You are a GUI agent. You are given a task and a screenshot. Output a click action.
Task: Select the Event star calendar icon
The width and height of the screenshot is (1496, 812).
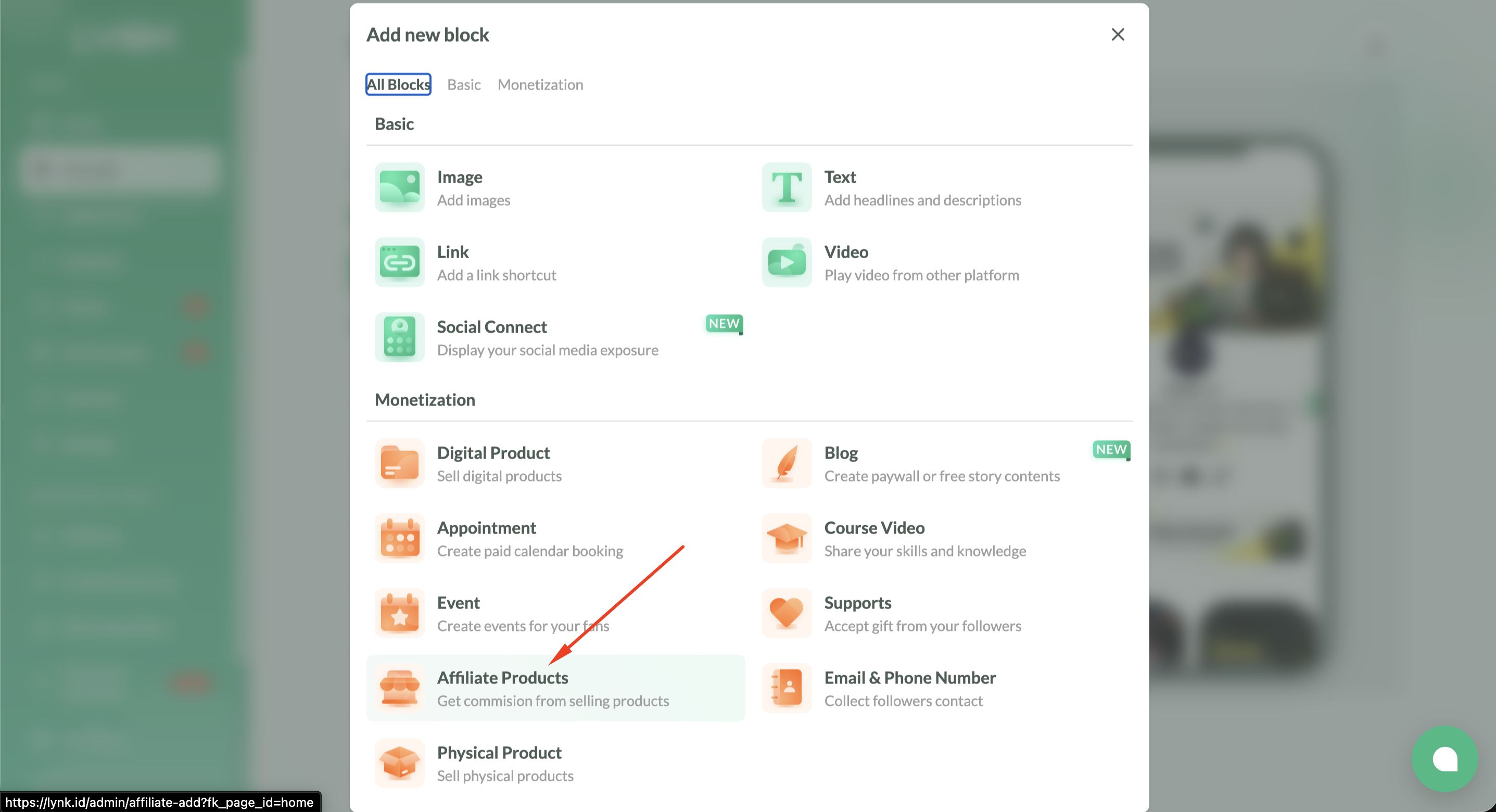(x=400, y=613)
